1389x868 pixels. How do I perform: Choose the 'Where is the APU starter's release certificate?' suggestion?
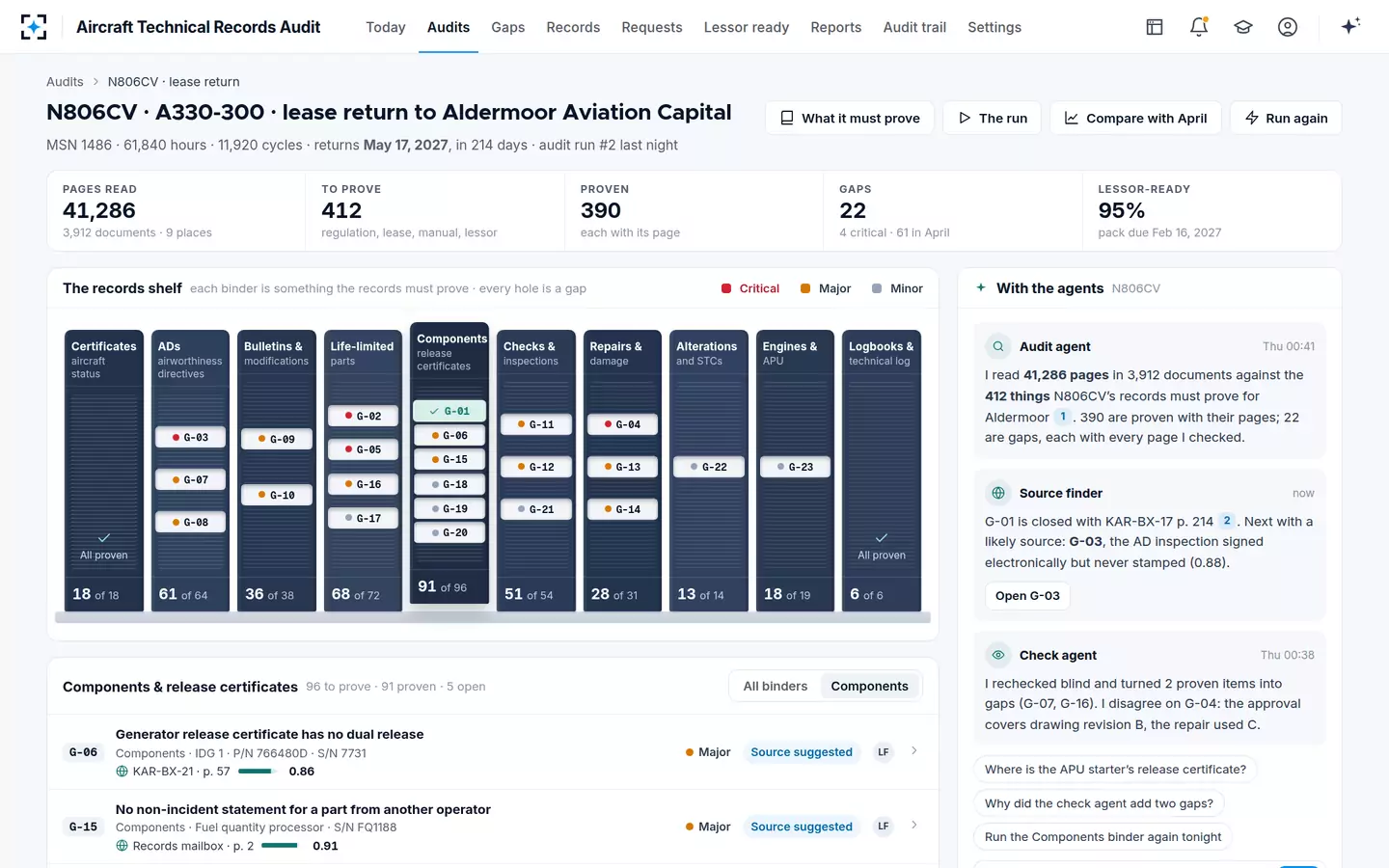[x=1115, y=770]
